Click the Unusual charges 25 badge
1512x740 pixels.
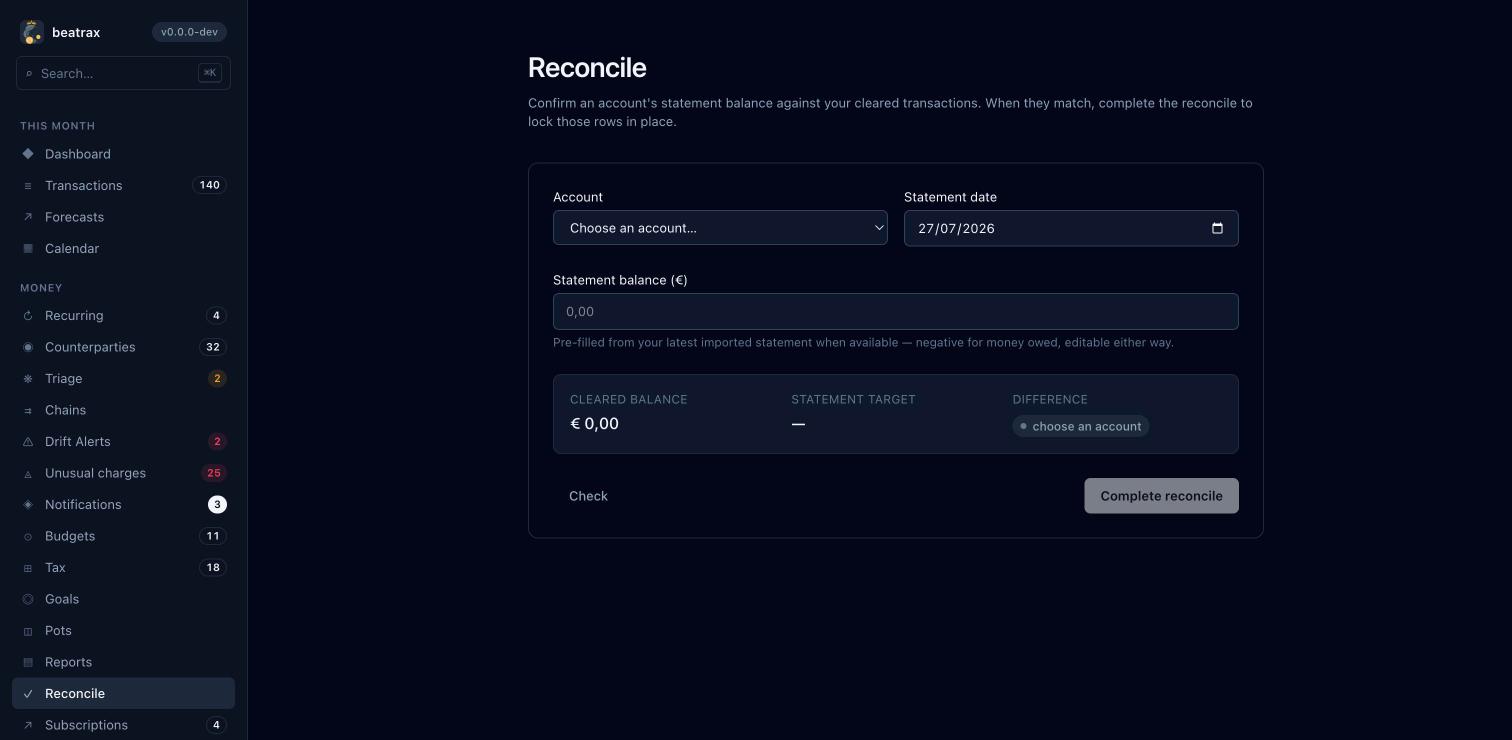tap(213, 473)
